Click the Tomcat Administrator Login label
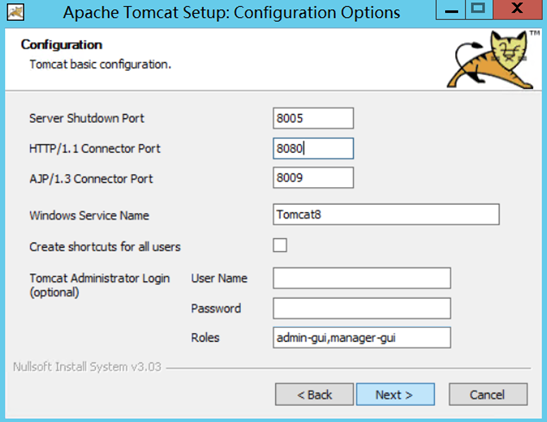Screen dimensions: 547x422 pyautogui.click(x=99, y=285)
